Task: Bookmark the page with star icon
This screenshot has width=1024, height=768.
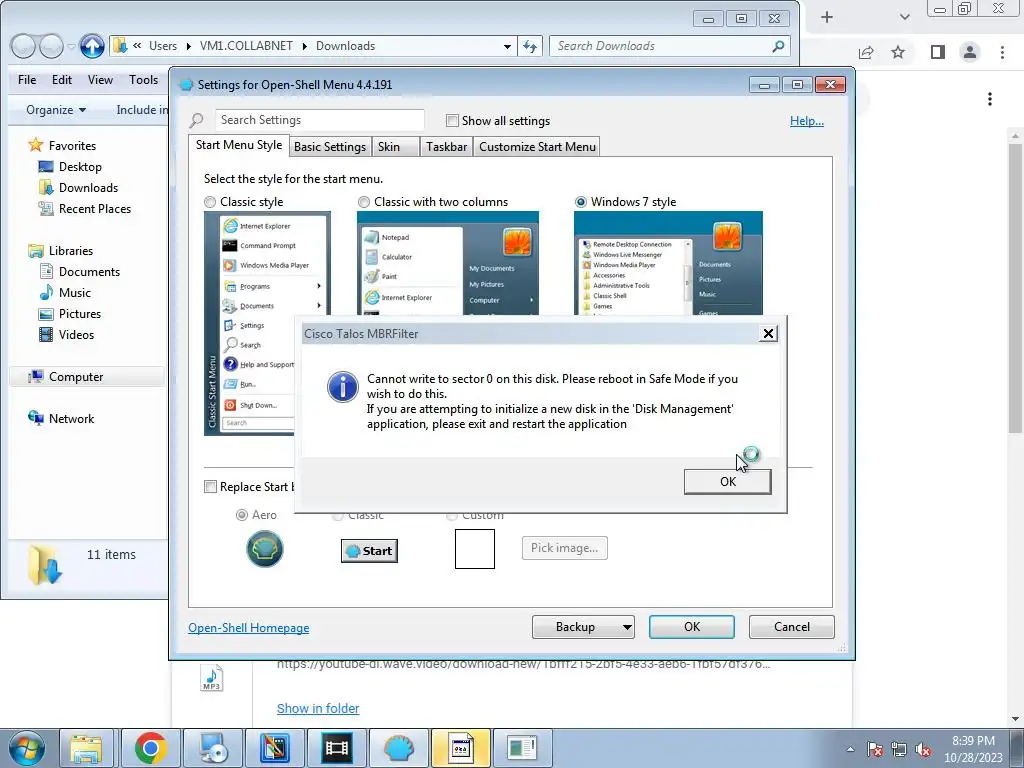Action: [898, 52]
